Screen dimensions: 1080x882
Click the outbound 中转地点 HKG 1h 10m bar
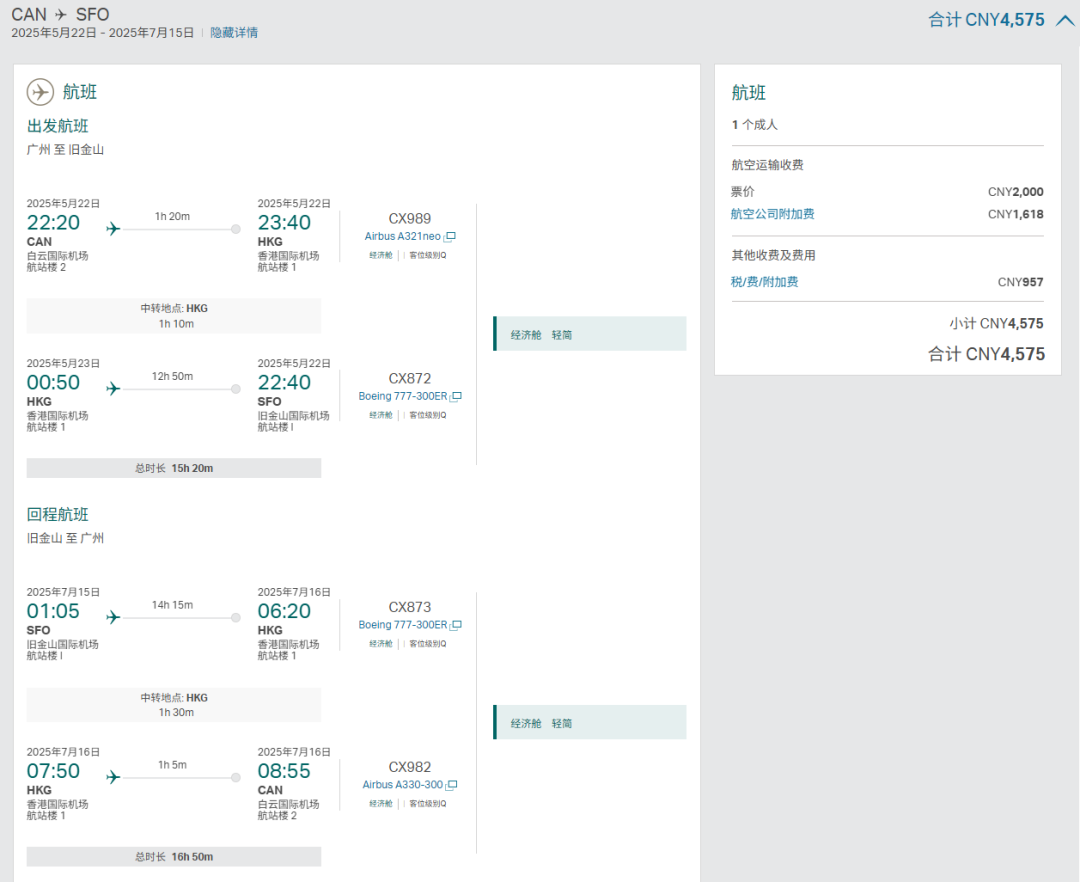pos(174,316)
